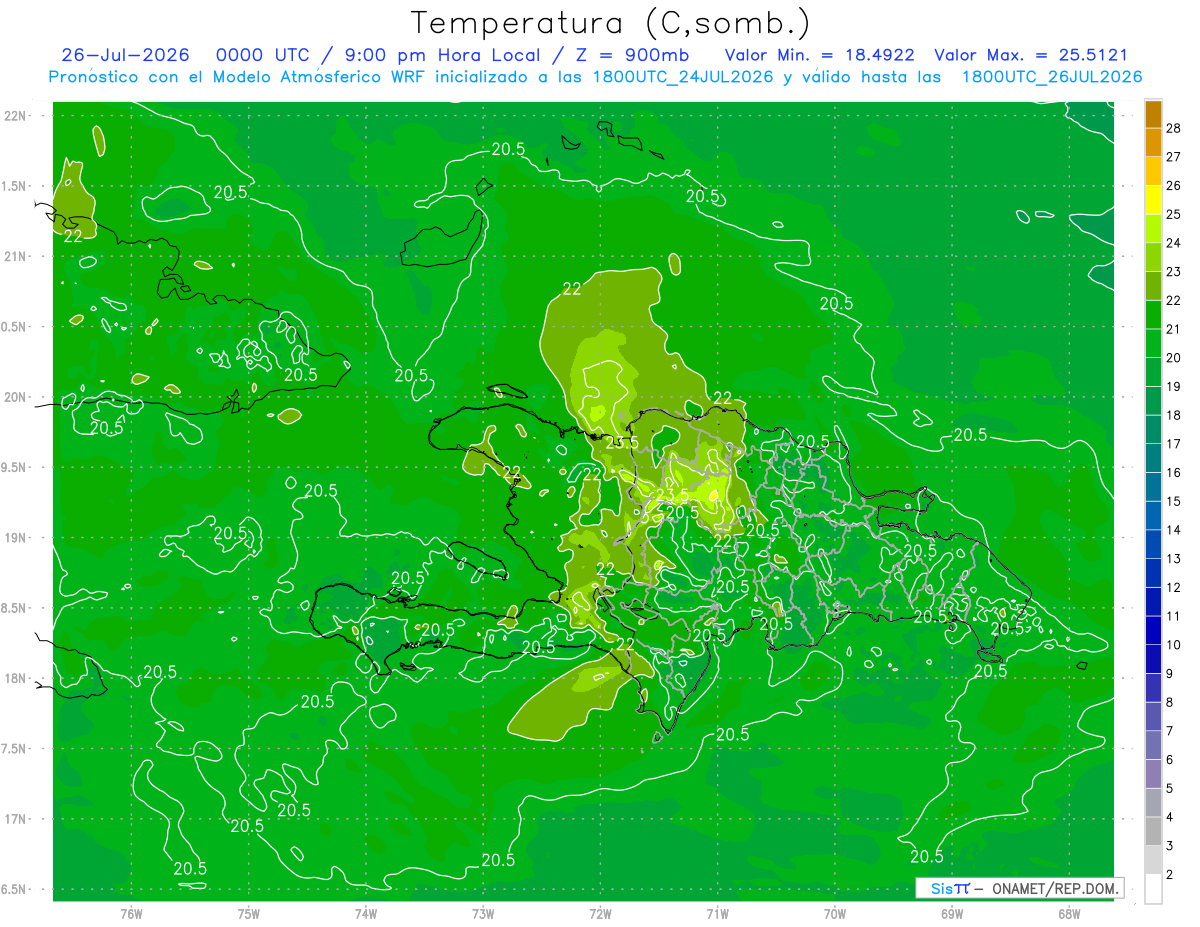Pick the yellow legend swatch between 25 and 26
1200x927 pixels.
[1153, 200]
